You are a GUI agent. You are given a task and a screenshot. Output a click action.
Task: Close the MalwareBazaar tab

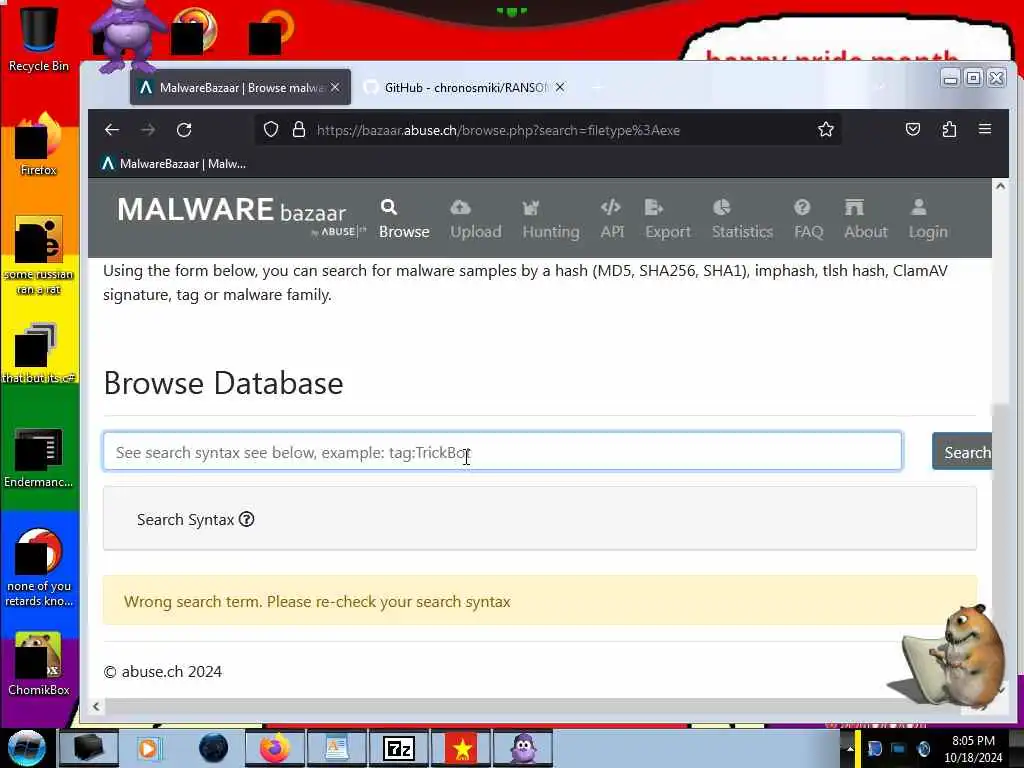[x=335, y=87]
